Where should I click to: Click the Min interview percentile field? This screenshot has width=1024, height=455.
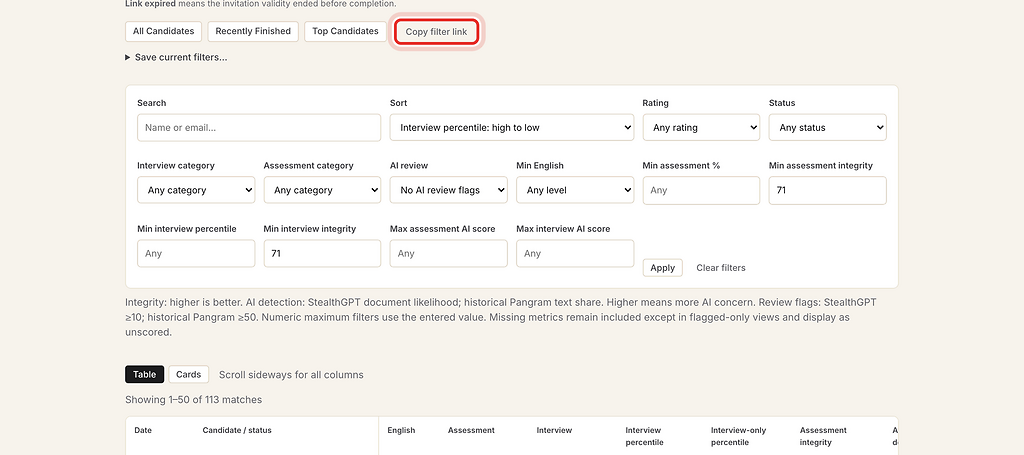196,253
